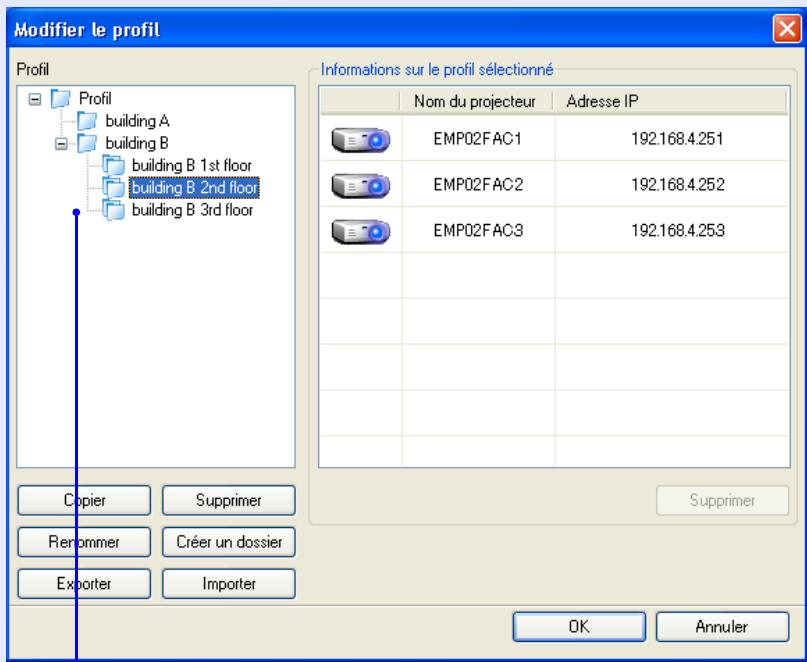Viewport: 807px width, 662px height.
Task: Select building B 3rd floor profile
Action: coord(192,210)
